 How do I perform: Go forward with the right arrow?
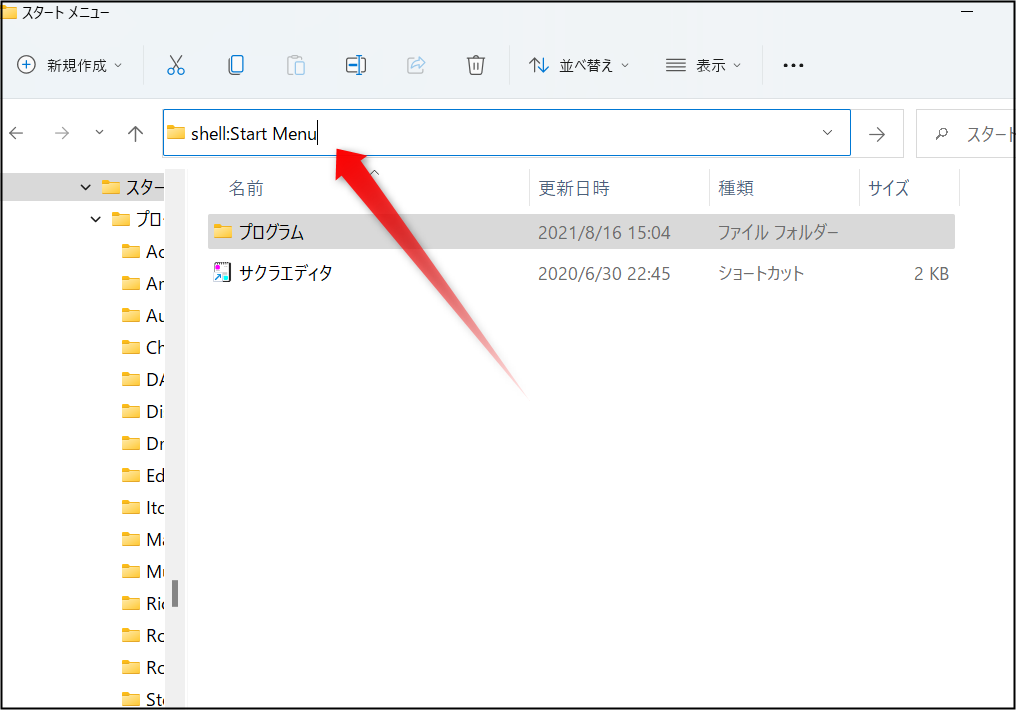pyautogui.click(x=62, y=133)
